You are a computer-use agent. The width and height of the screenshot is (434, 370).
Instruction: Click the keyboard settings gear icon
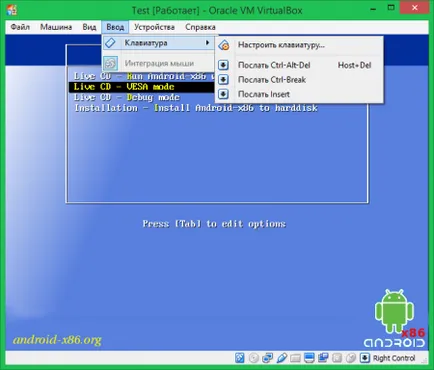(x=224, y=45)
